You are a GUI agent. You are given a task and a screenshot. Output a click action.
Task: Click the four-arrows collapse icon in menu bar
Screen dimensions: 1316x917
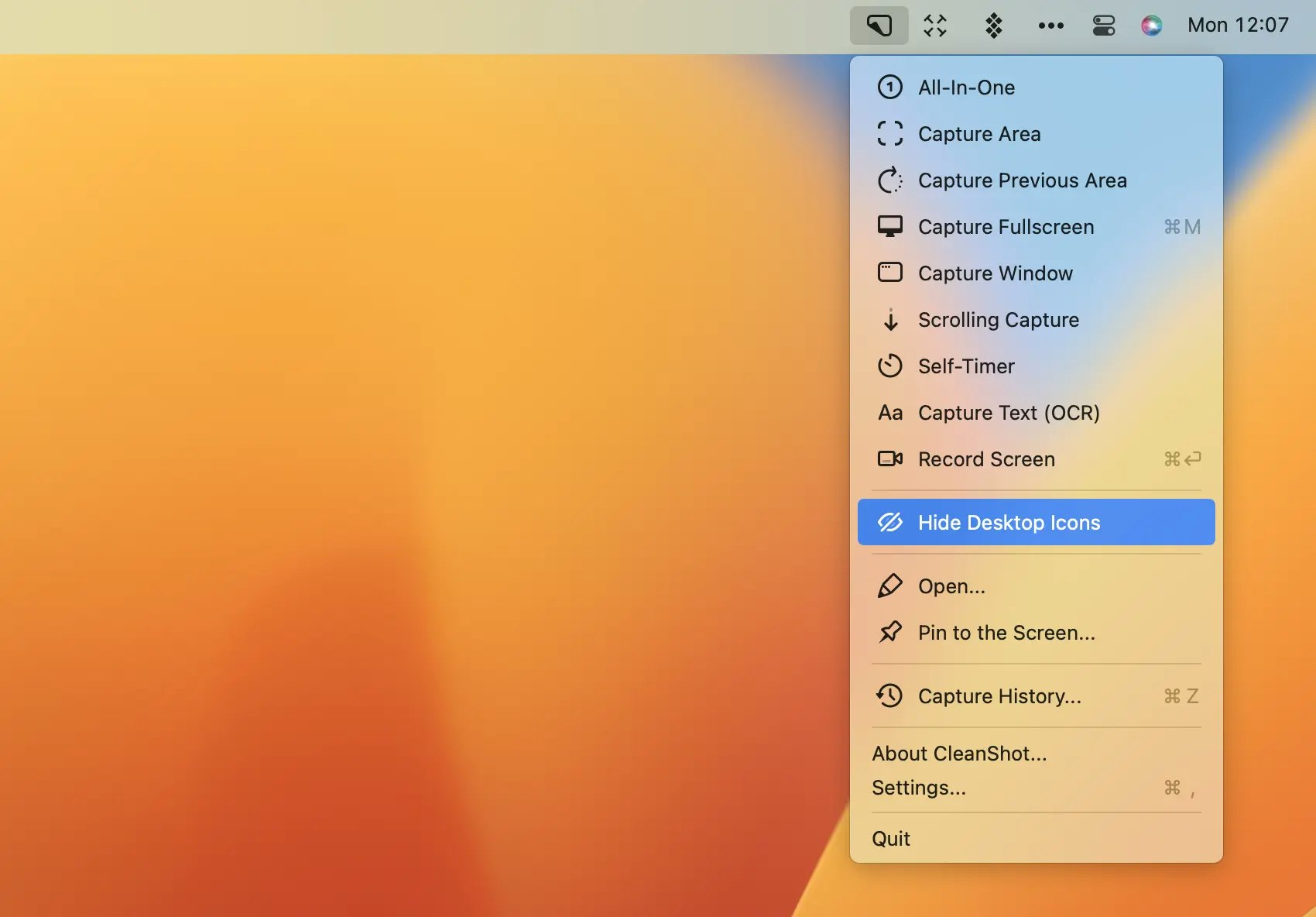pos(935,26)
